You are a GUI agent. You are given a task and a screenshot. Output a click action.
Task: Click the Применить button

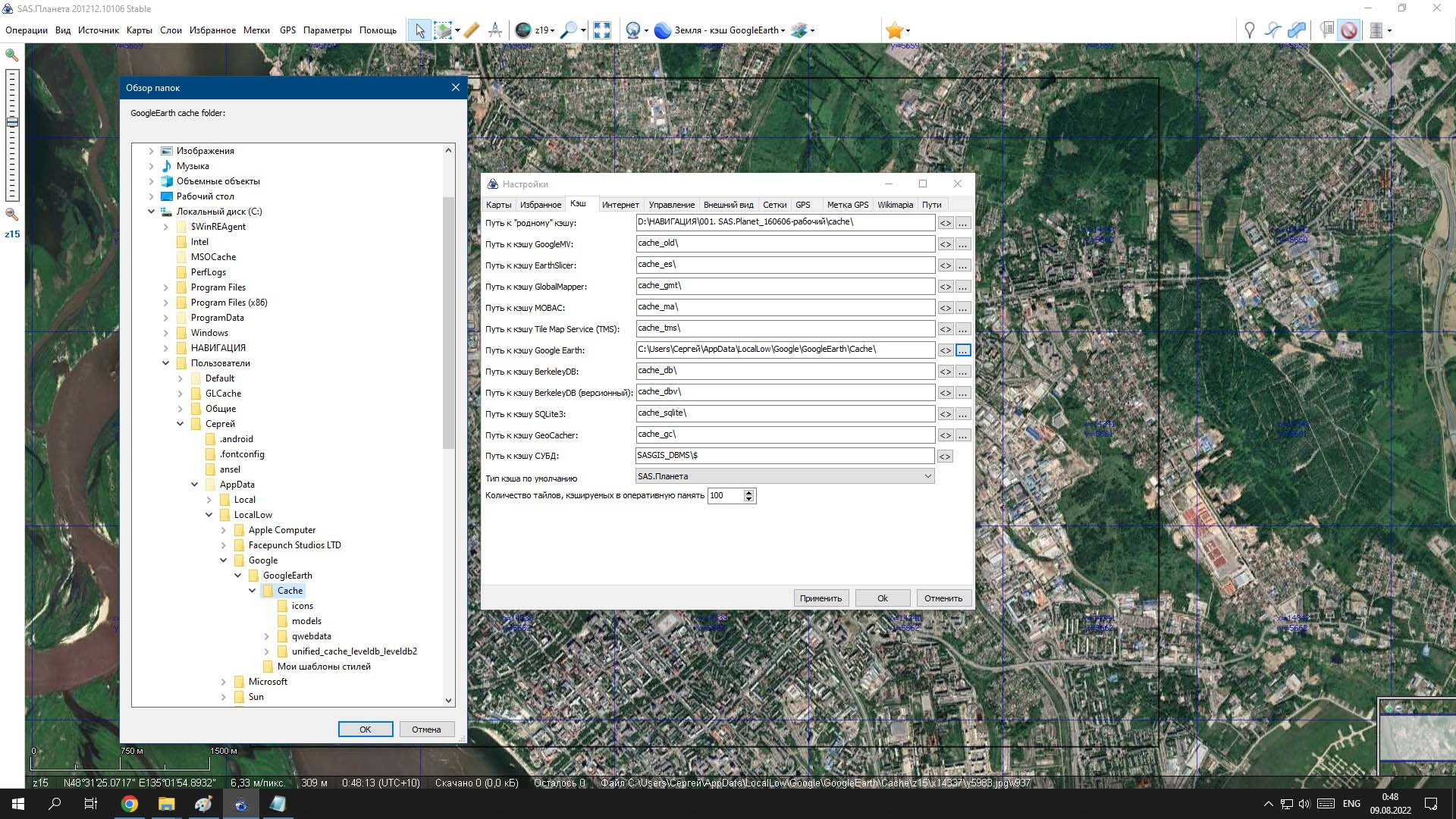(x=821, y=598)
